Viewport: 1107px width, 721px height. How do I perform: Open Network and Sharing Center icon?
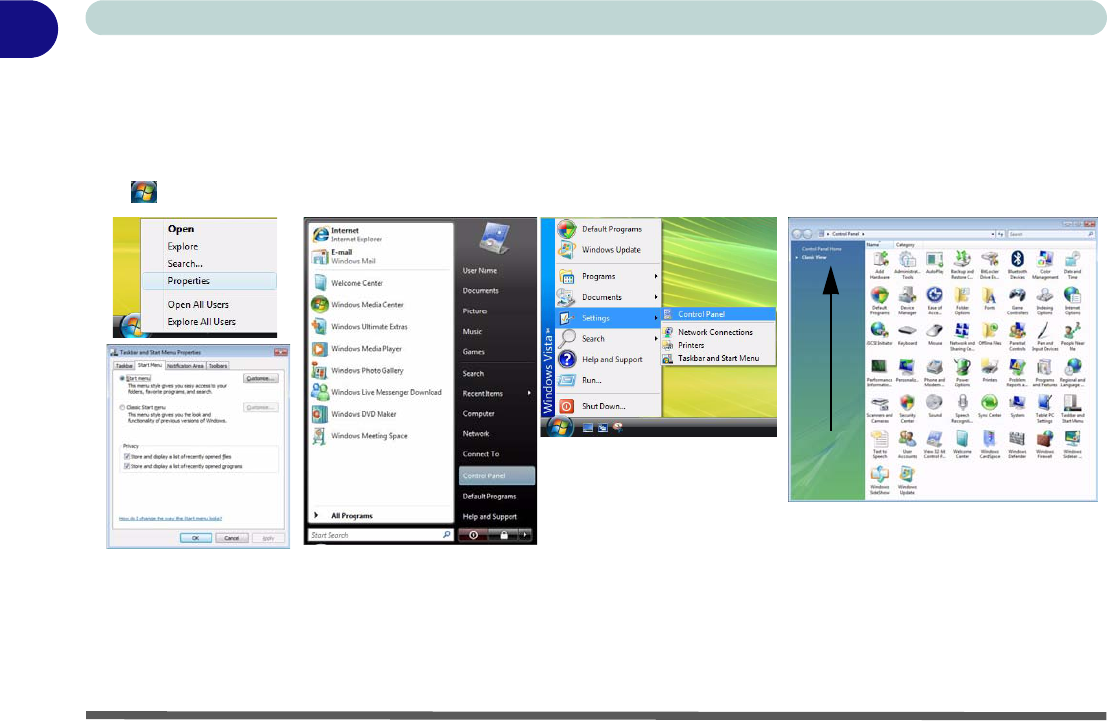(x=962, y=337)
